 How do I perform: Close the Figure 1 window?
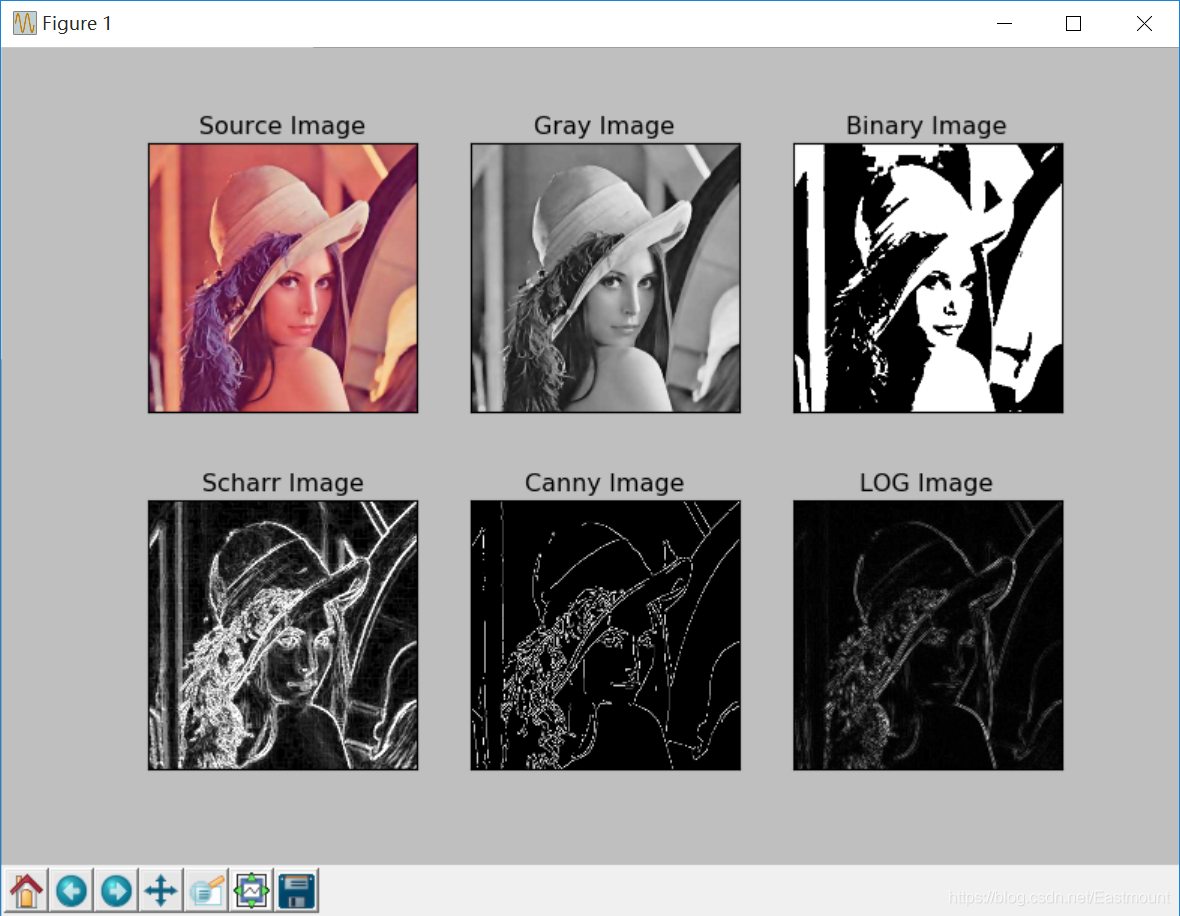tap(1144, 23)
